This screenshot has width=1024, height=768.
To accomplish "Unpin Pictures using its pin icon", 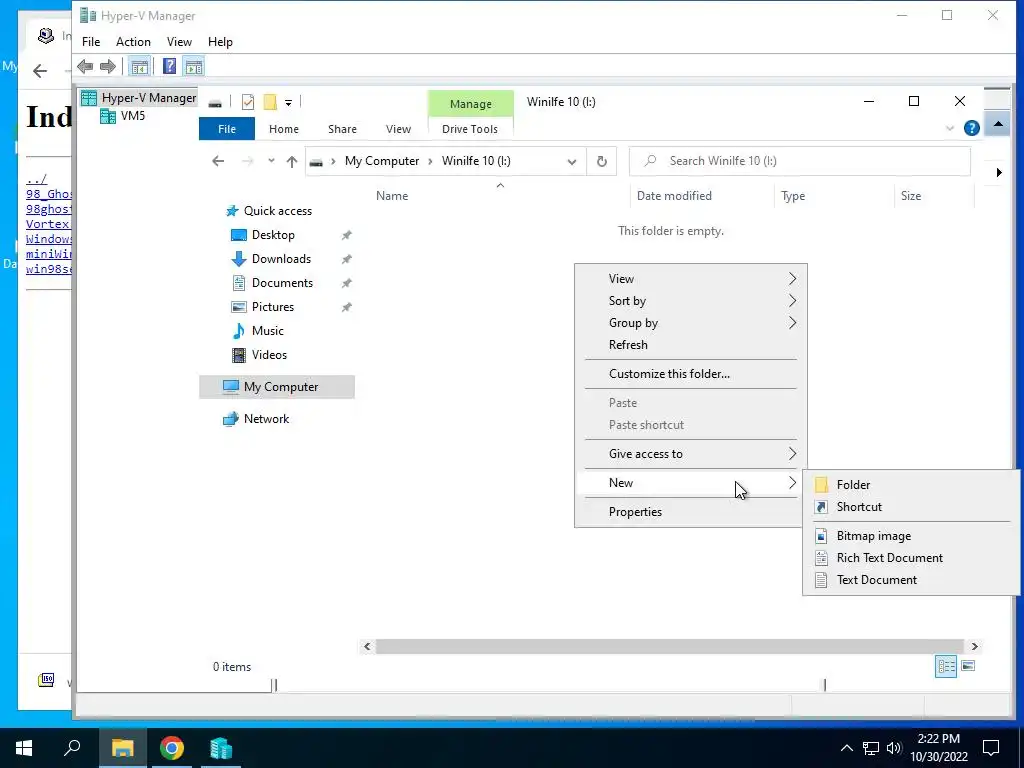I will click(347, 307).
